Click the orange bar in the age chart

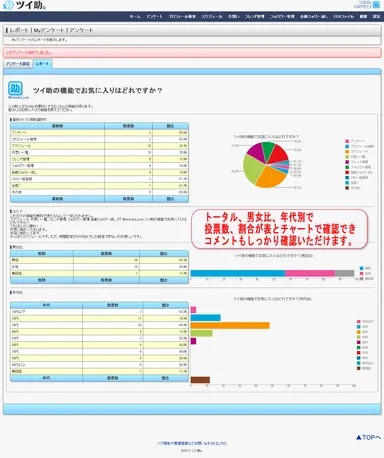coord(230,325)
